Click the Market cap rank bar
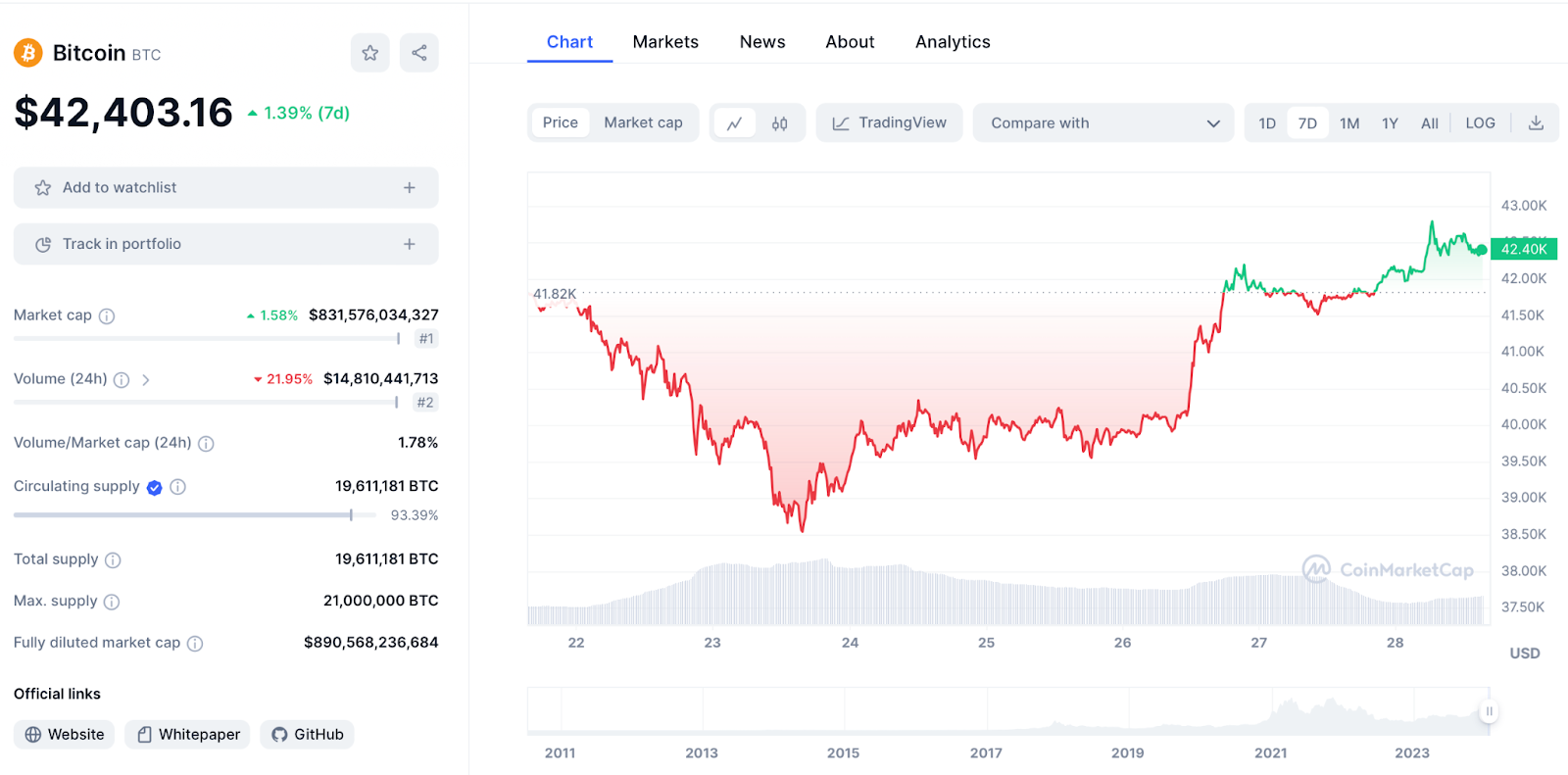The height and width of the screenshot is (775, 1568). 207,339
